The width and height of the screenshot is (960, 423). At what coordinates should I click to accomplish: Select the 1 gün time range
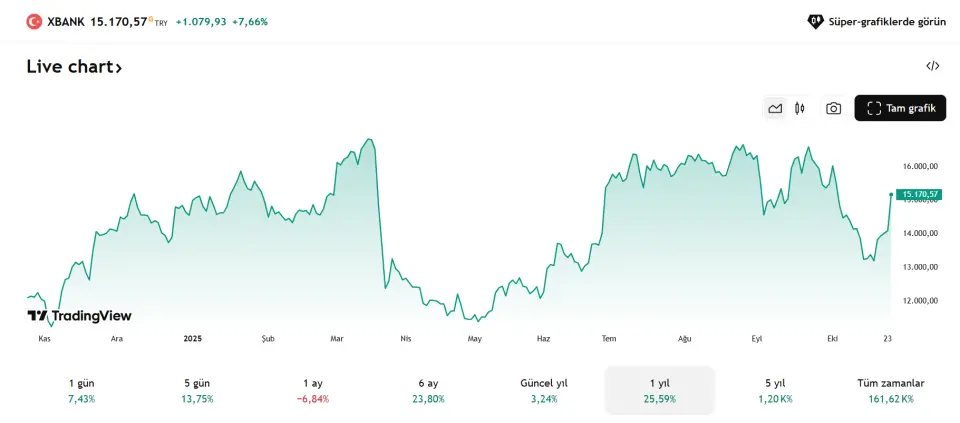[x=82, y=390]
